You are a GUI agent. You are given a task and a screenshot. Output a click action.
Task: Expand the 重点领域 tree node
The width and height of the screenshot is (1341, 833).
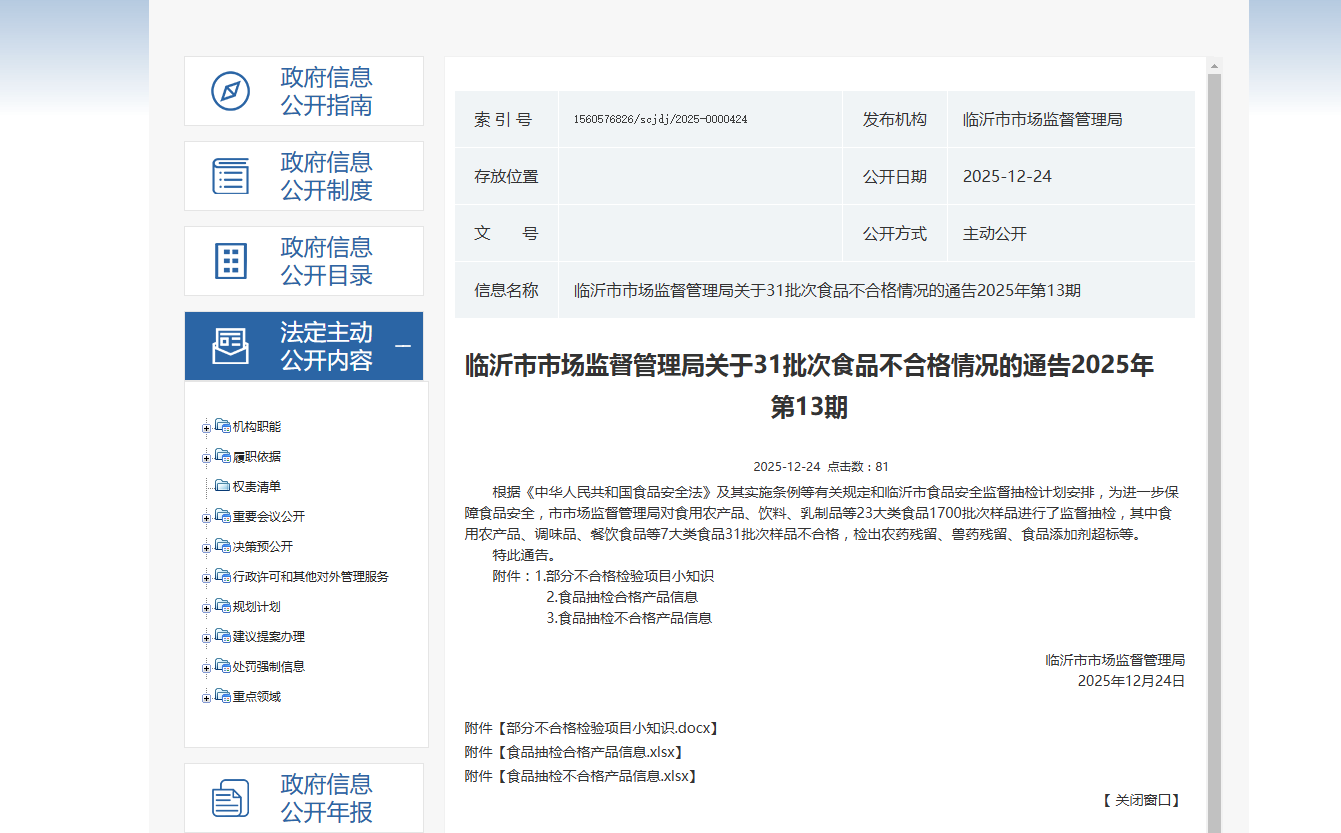pyautogui.click(x=205, y=696)
